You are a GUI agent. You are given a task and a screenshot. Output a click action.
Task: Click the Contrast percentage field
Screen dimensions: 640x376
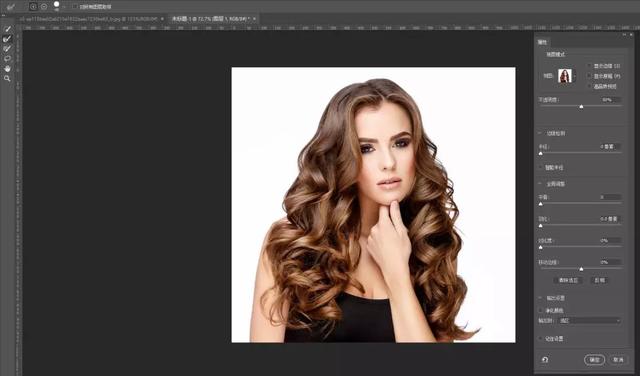point(610,240)
